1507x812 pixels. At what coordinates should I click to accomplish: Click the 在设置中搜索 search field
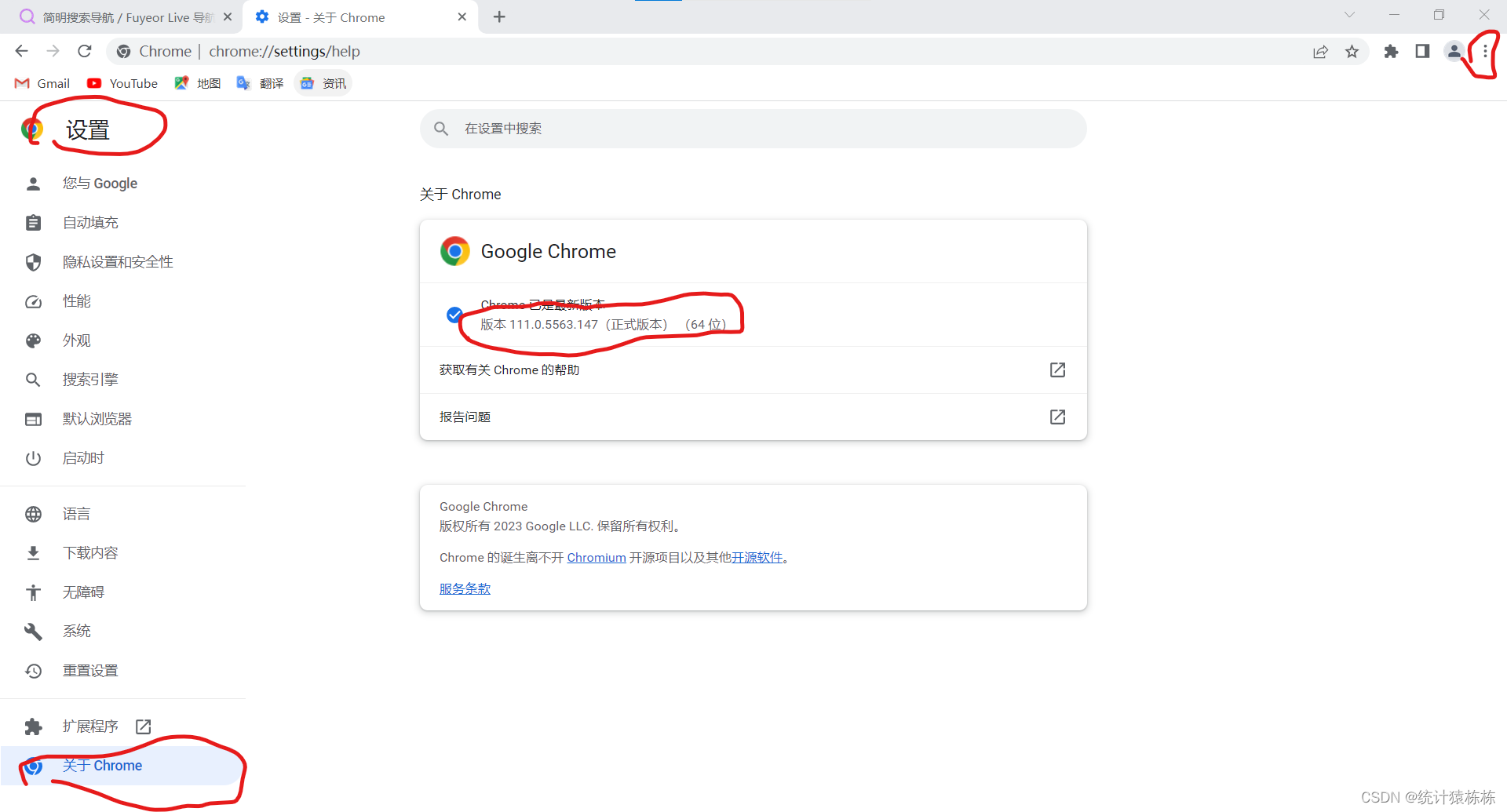[x=753, y=129]
